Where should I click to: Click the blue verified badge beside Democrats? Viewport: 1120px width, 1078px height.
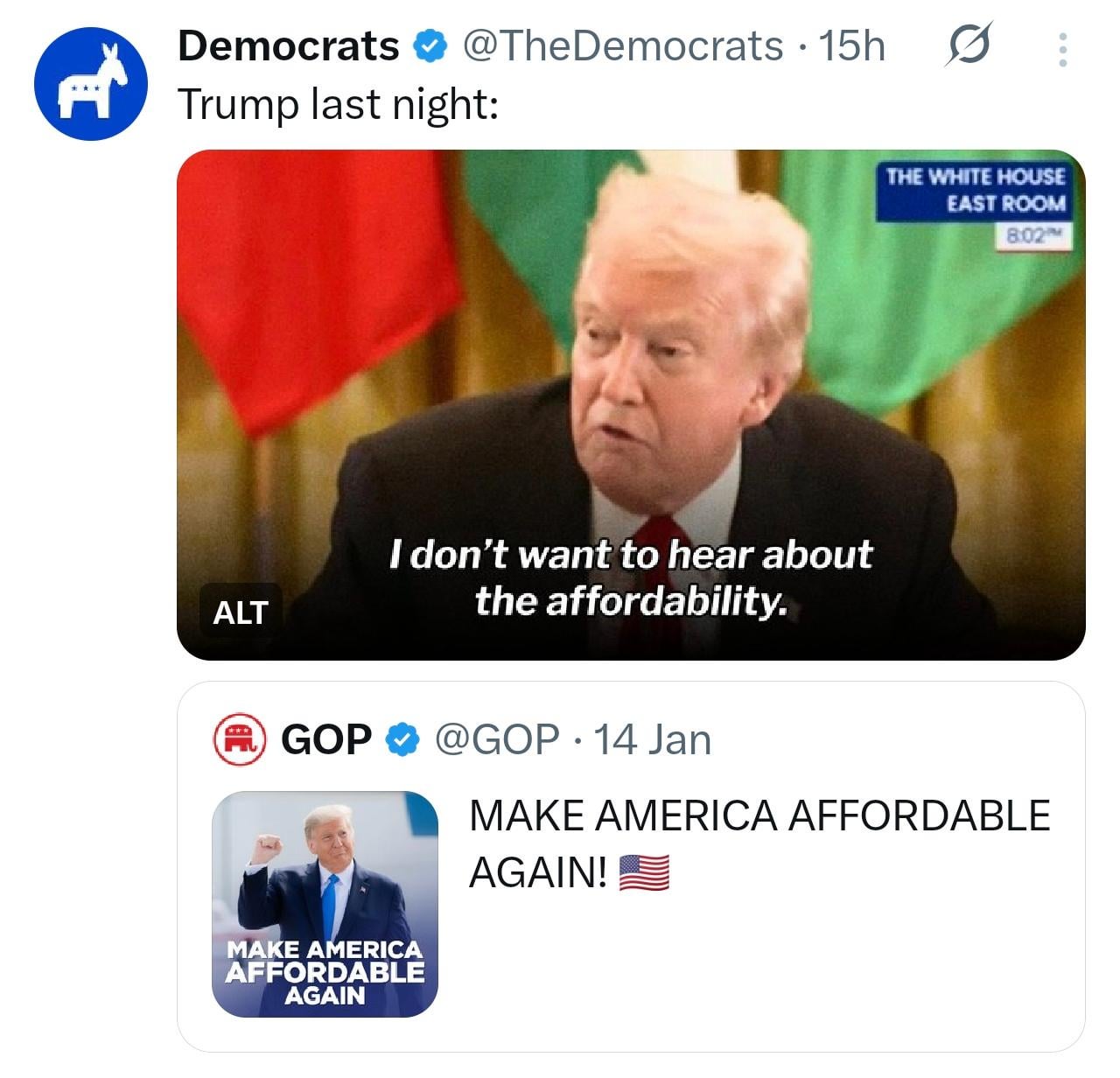coord(430,46)
